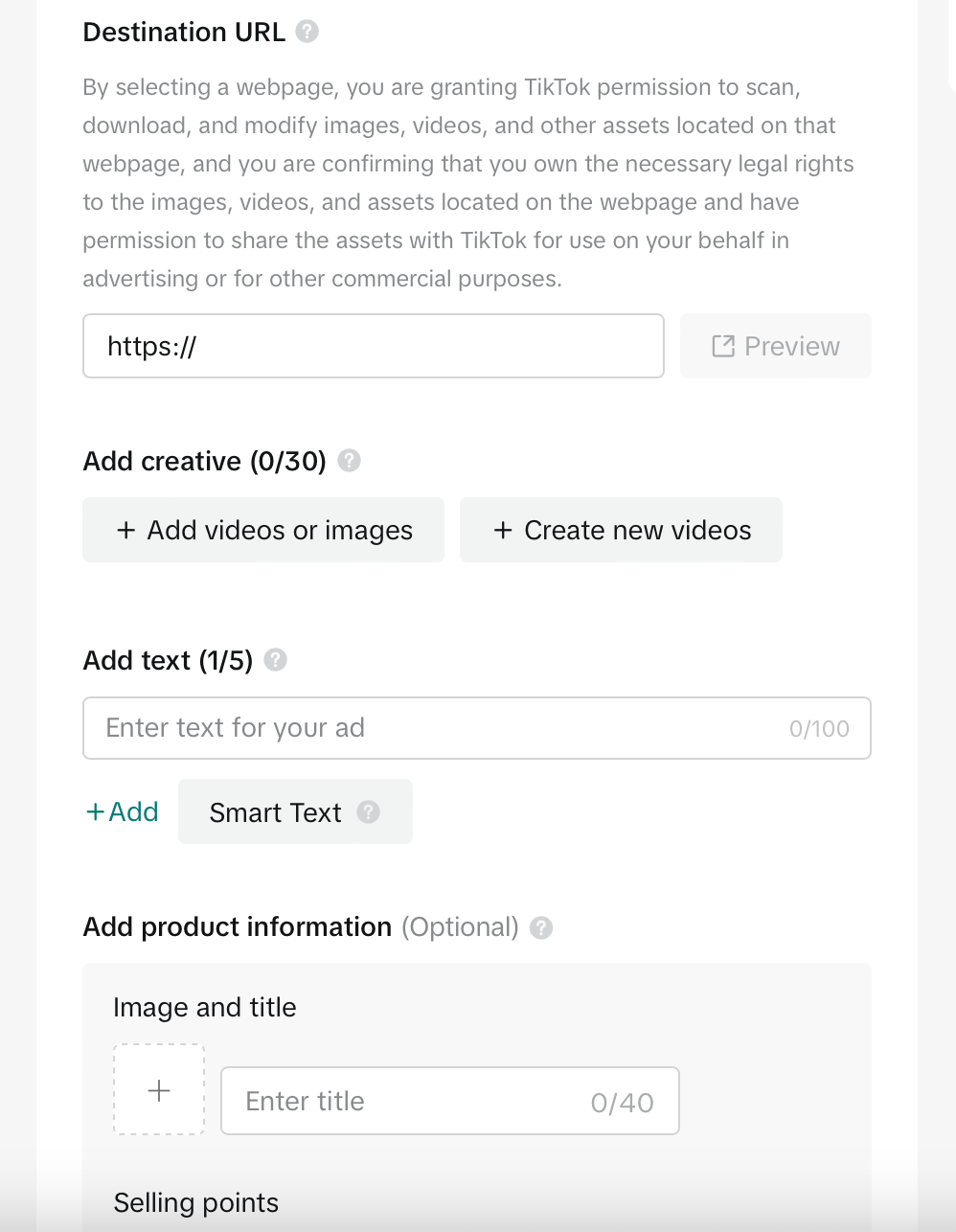Click the external-link icon on Preview
Image resolution: width=956 pixels, height=1232 pixels.
[x=723, y=346]
